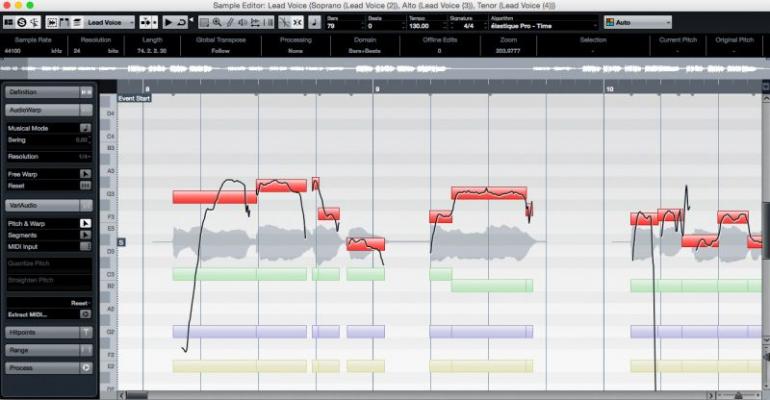Activate the Segments tool button
This screenshot has height=400, width=770.
point(85,235)
